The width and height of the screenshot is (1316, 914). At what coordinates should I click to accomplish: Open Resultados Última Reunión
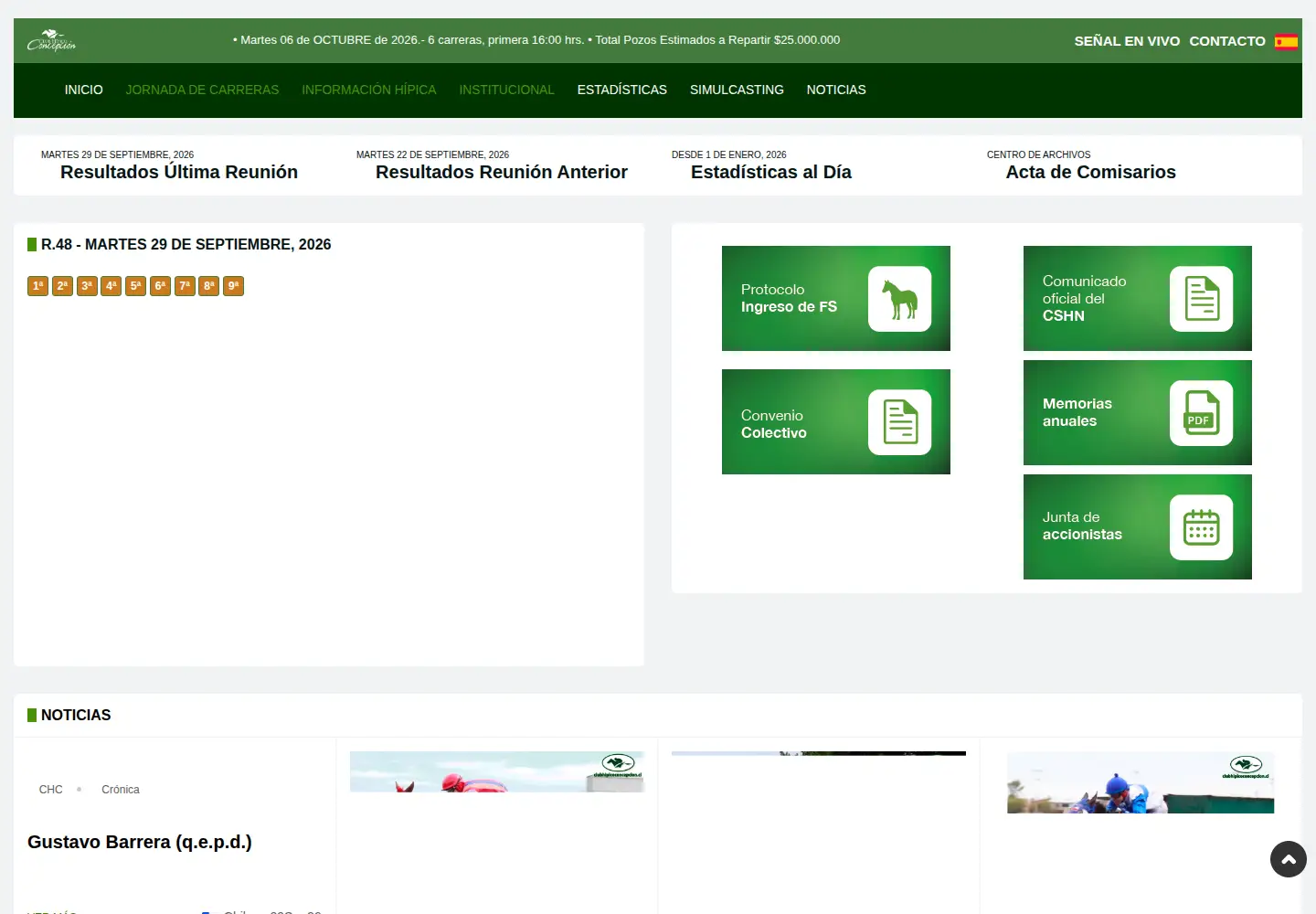pyautogui.click(x=179, y=172)
